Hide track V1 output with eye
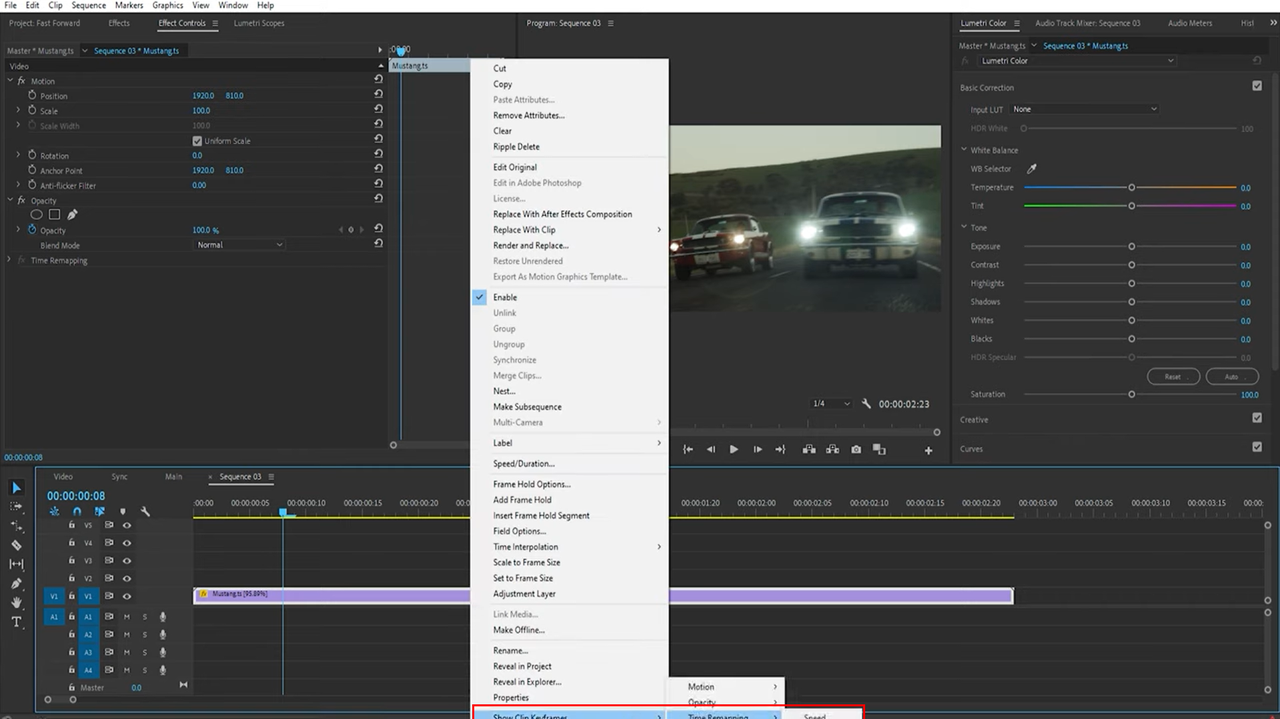The width and height of the screenshot is (1280, 719). 126,597
